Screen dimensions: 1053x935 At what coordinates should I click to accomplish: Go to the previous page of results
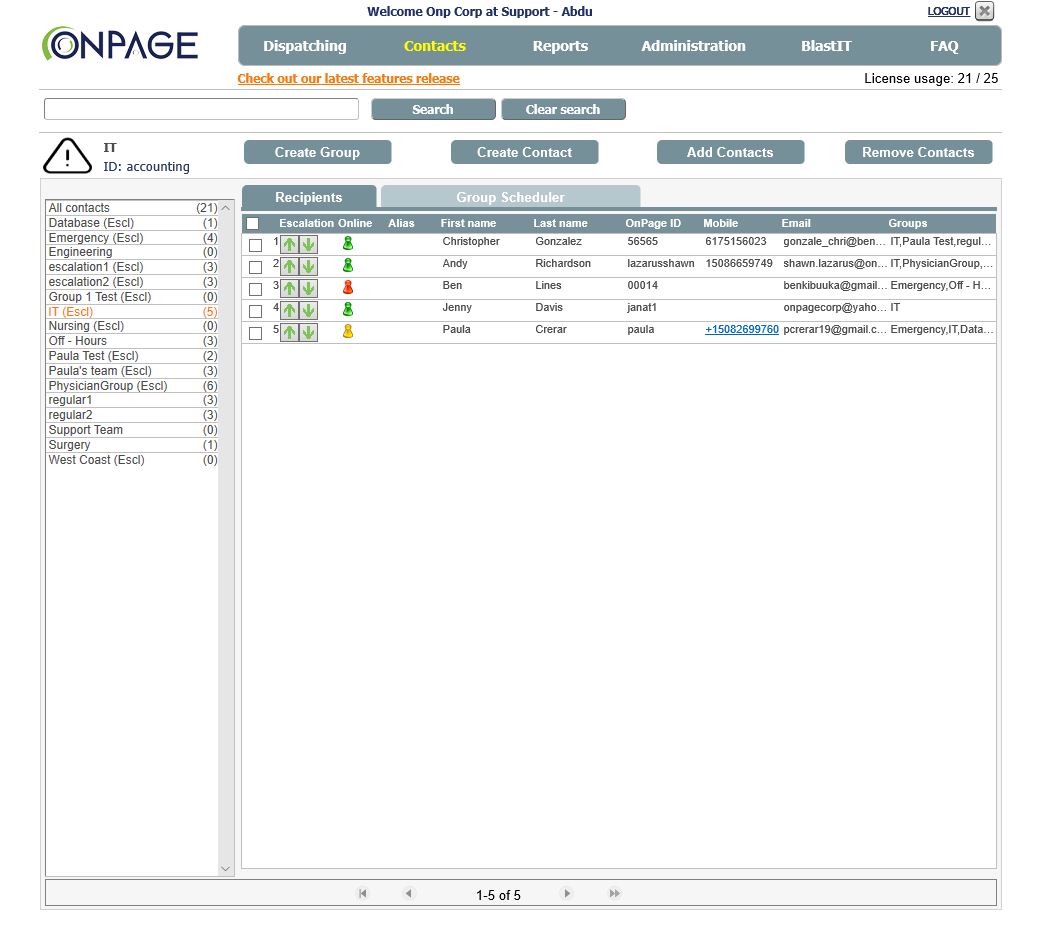[x=408, y=893]
